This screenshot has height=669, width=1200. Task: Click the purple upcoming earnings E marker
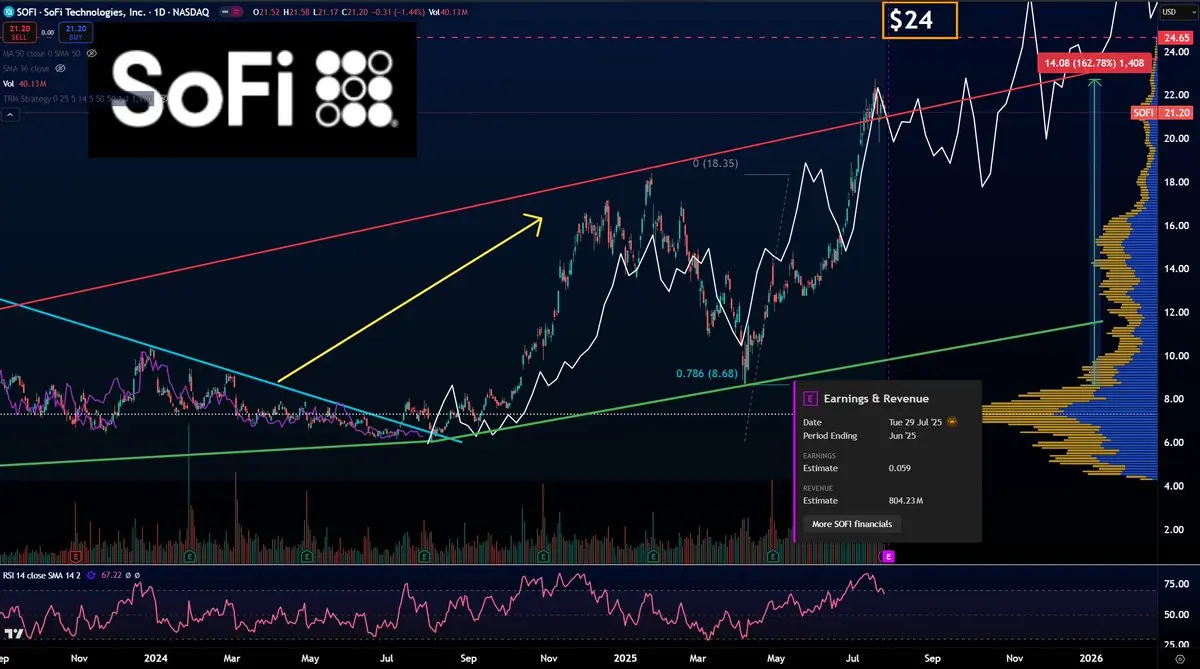[887, 554]
